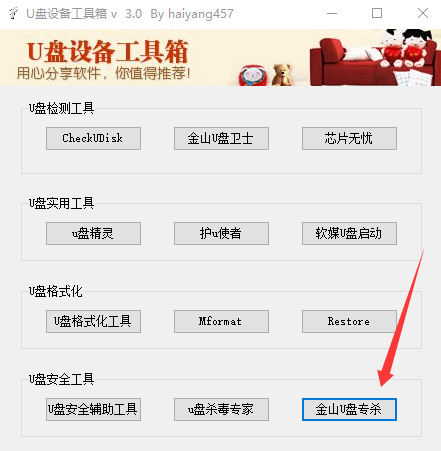Click the U盘设备工具箱 banner image

pos(220,57)
